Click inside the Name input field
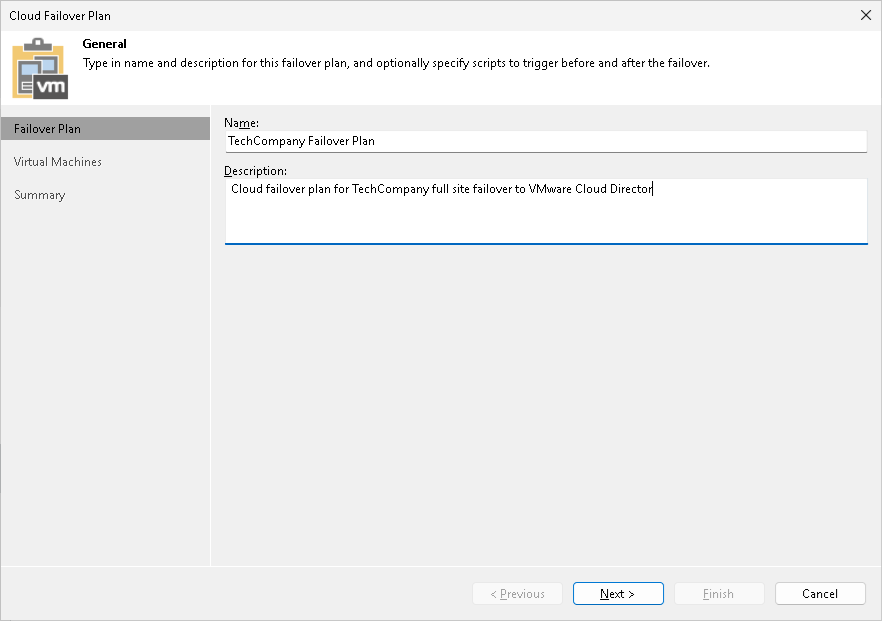 [x=546, y=141]
